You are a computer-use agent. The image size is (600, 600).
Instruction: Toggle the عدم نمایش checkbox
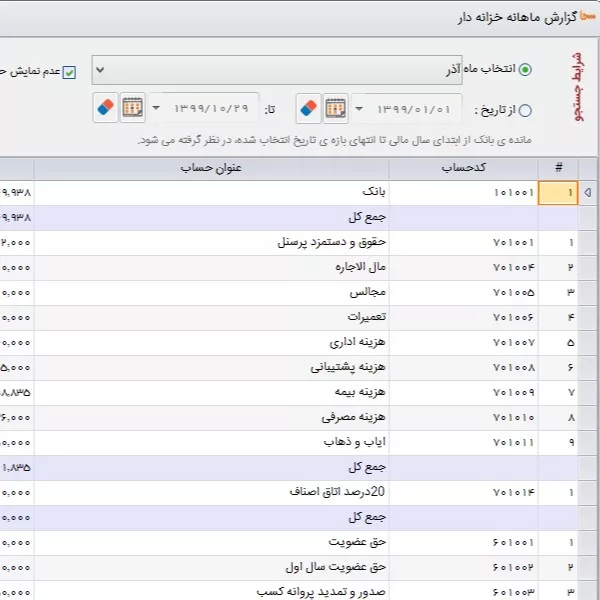tap(69, 72)
